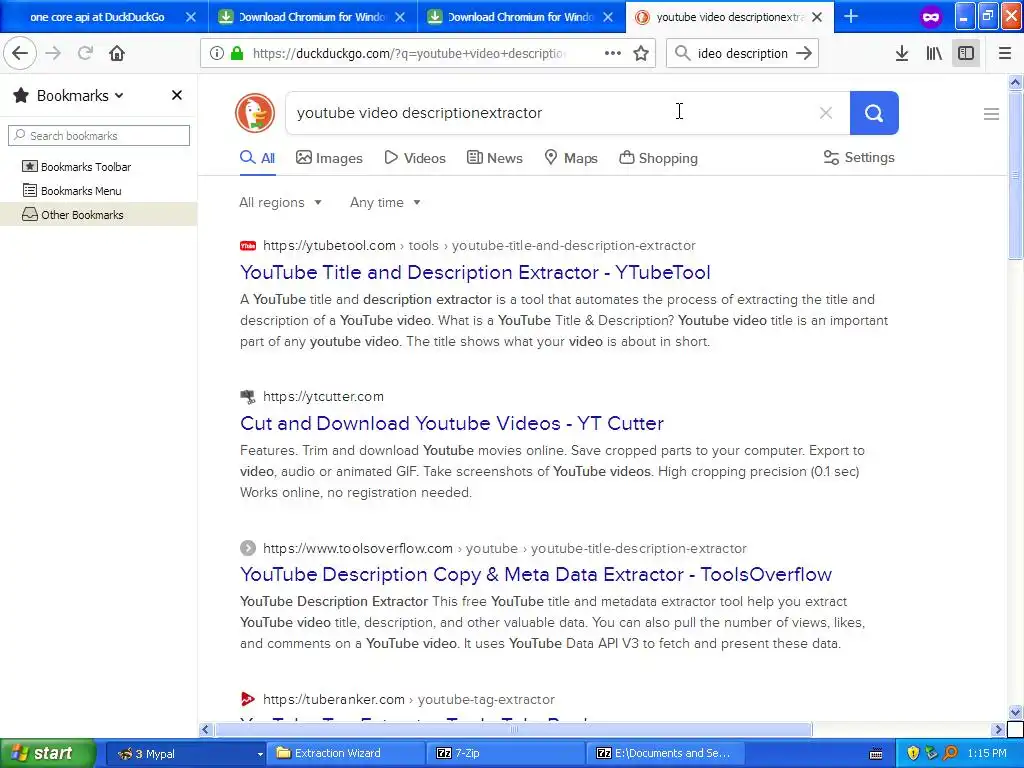
Task: Open Cut and Download Youtube Videos result
Action: point(451,423)
